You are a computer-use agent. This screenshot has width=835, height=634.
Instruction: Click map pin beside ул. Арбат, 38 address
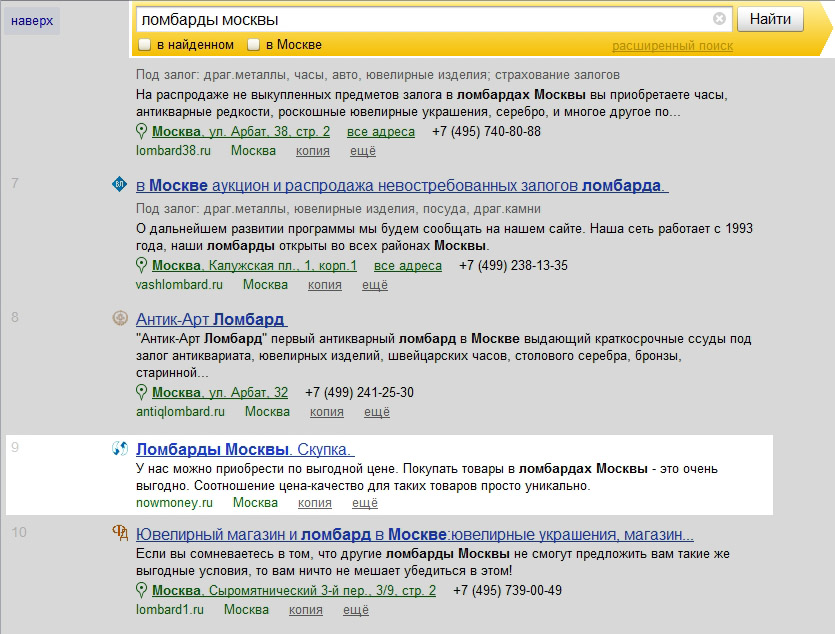click(x=141, y=131)
